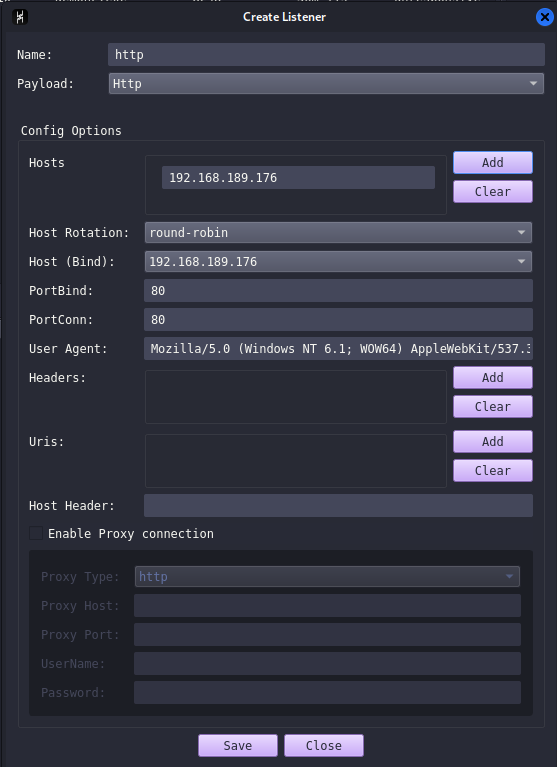Clear the Uris list
The image size is (557, 767).
(x=492, y=471)
